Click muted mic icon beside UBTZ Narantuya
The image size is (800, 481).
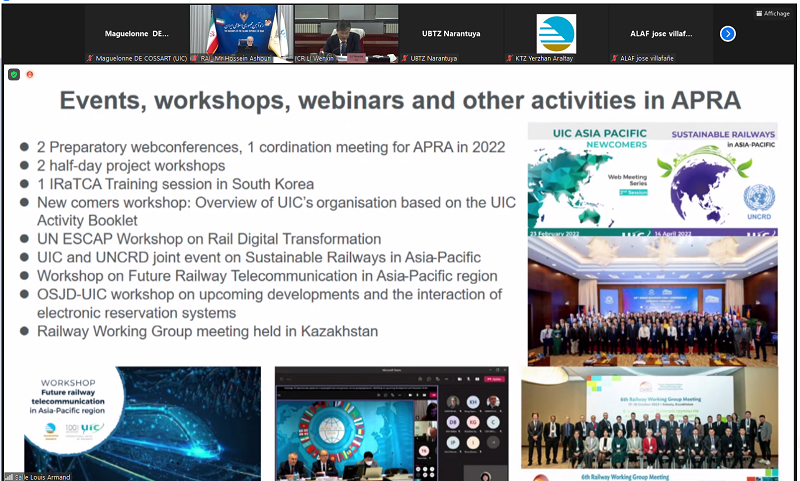404,59
